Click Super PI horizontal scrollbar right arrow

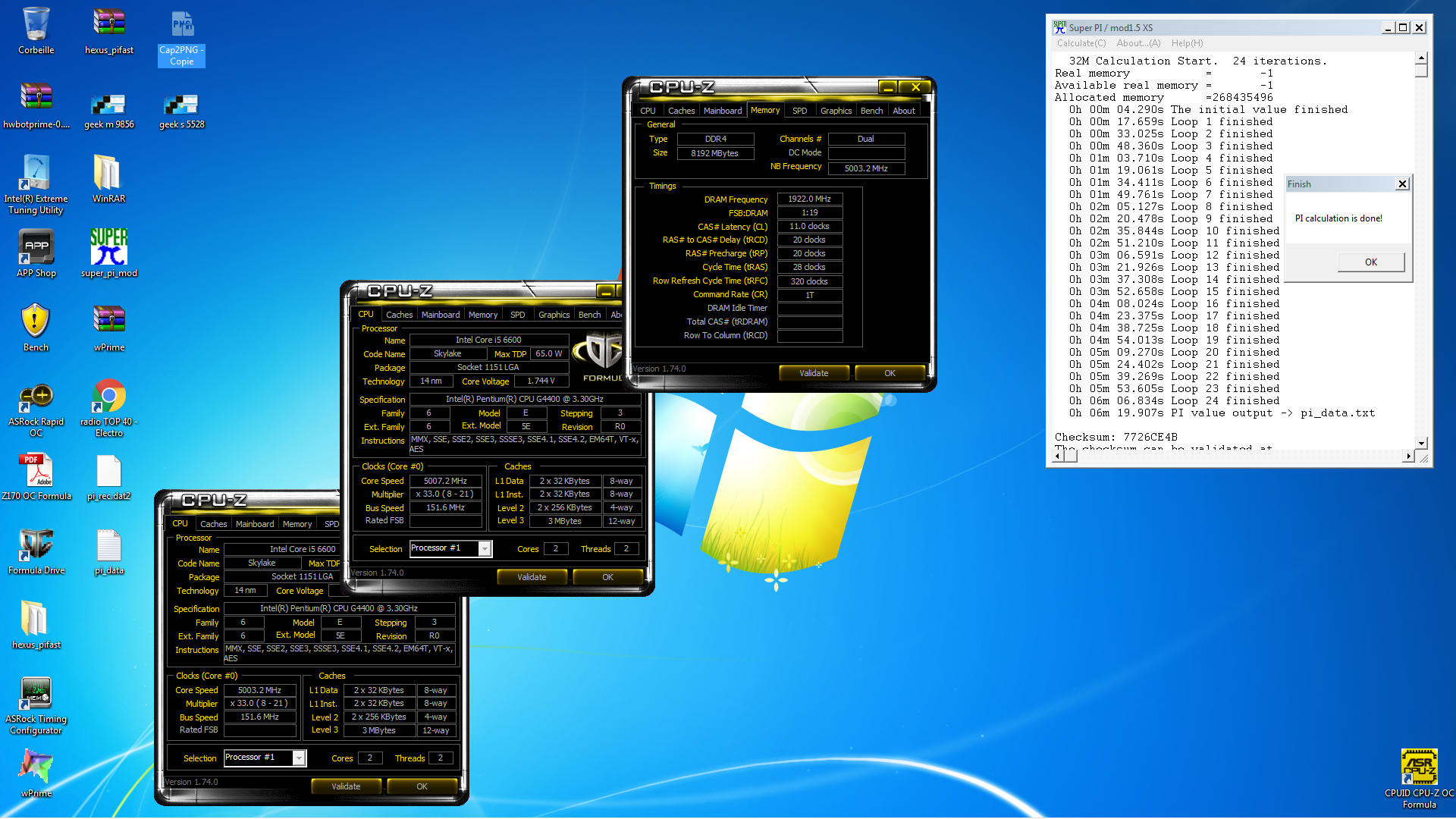(1408, 456)
